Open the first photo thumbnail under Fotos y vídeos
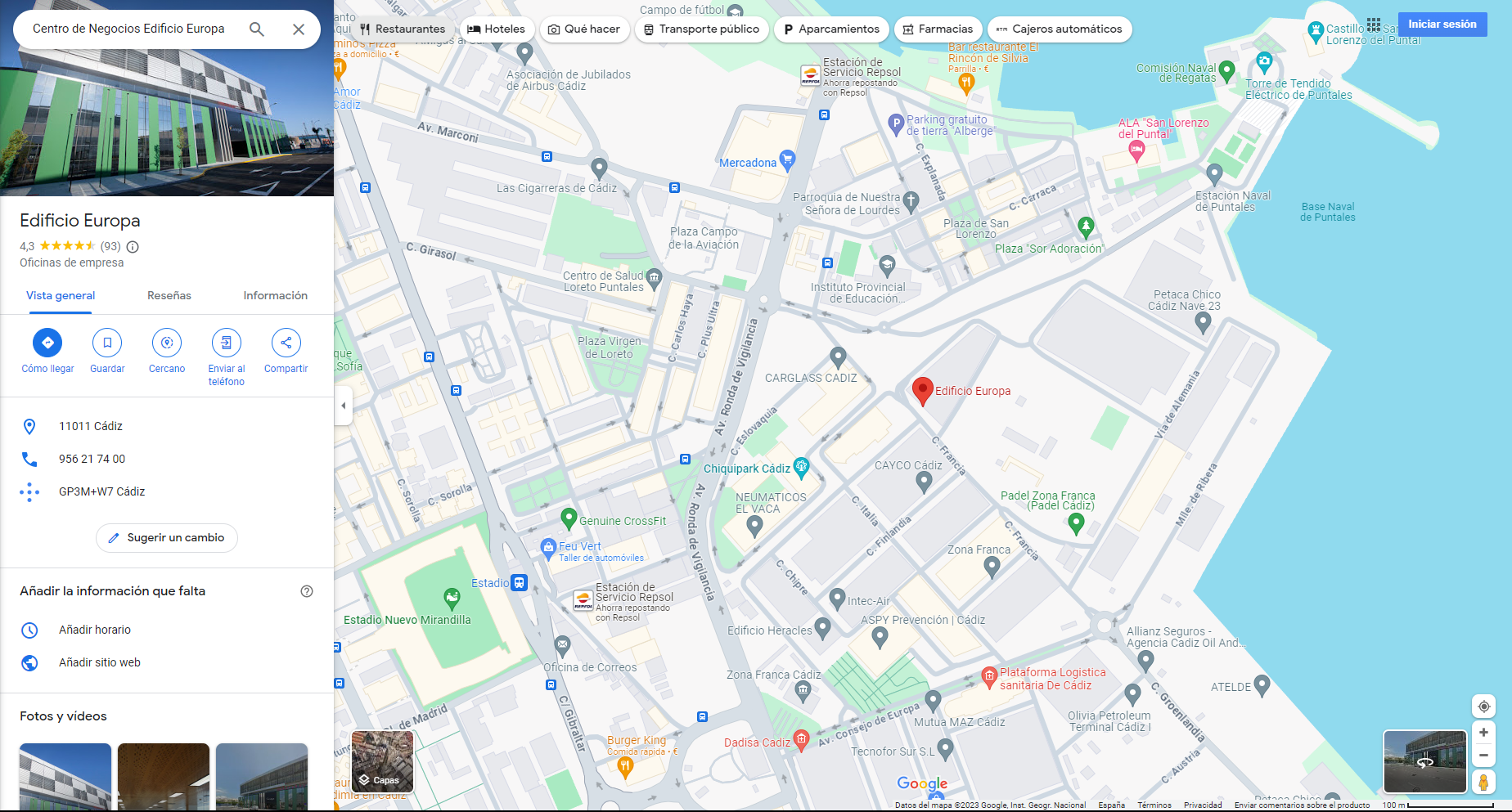Viewport: 1512px width, 812px height. click(x=65, y=777)
